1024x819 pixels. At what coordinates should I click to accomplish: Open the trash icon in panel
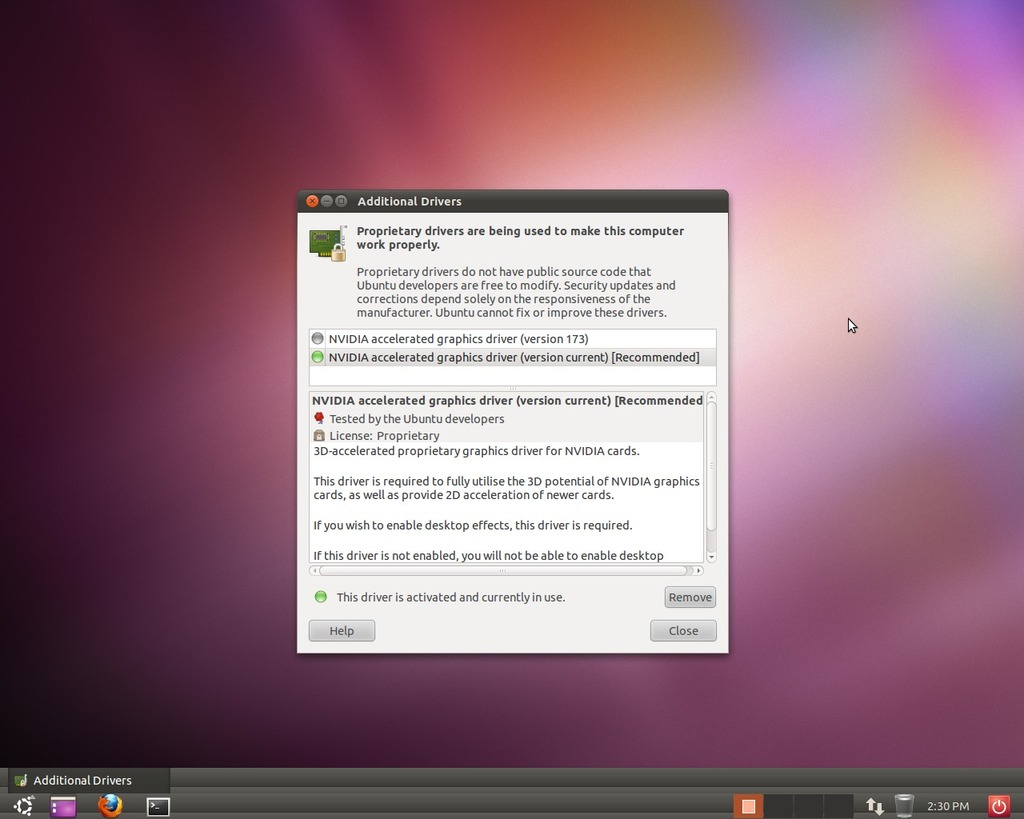[x=904, y=806]
